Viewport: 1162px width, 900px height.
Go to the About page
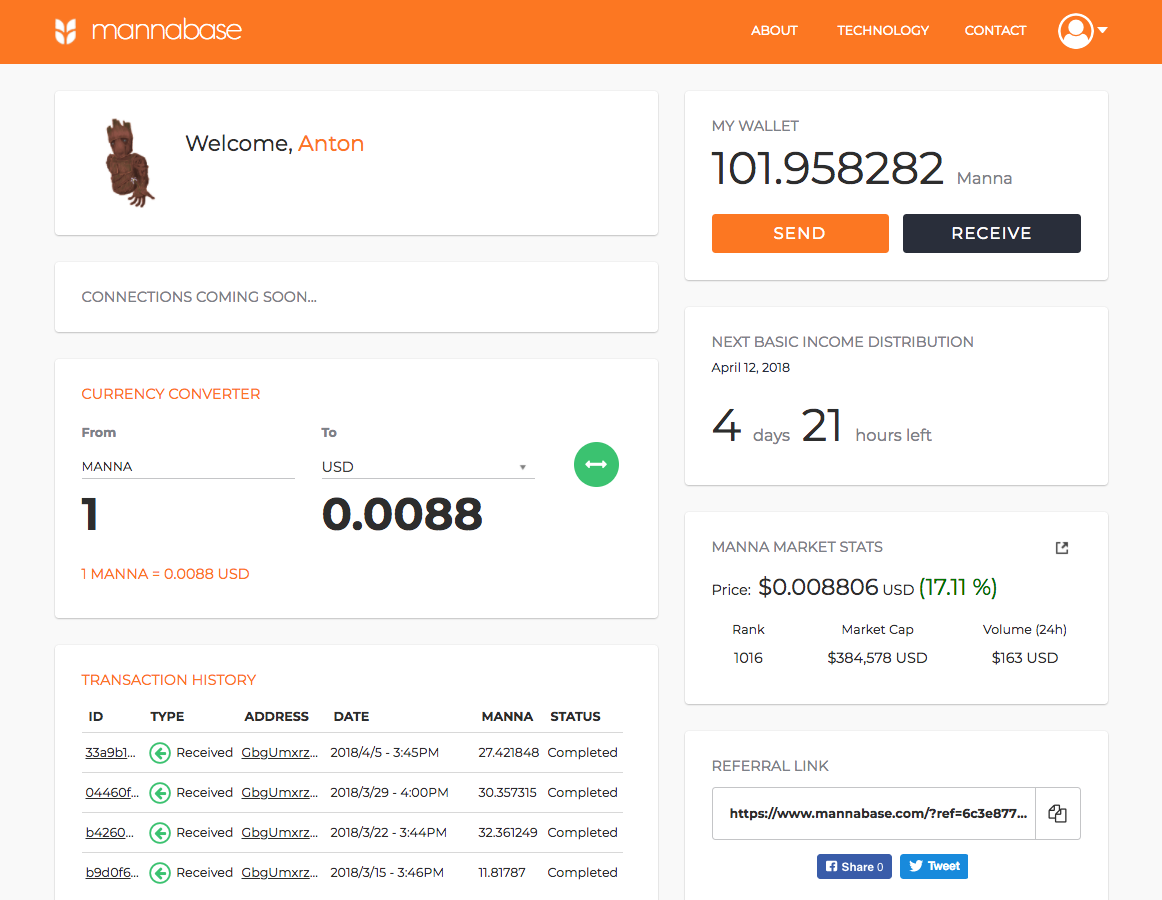click(774, 31)
